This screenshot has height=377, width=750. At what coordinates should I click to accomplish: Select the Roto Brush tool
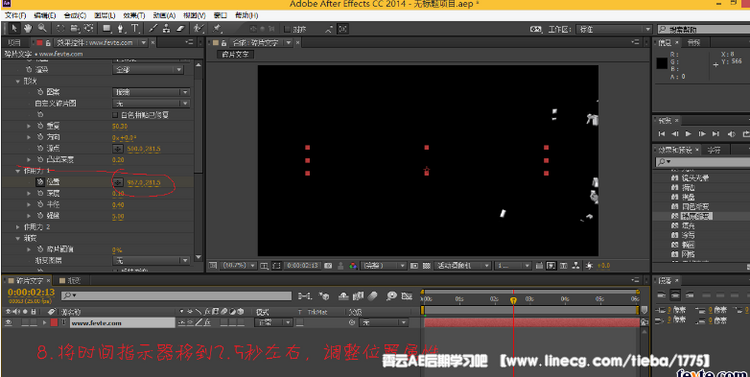(x=199, y=29)
